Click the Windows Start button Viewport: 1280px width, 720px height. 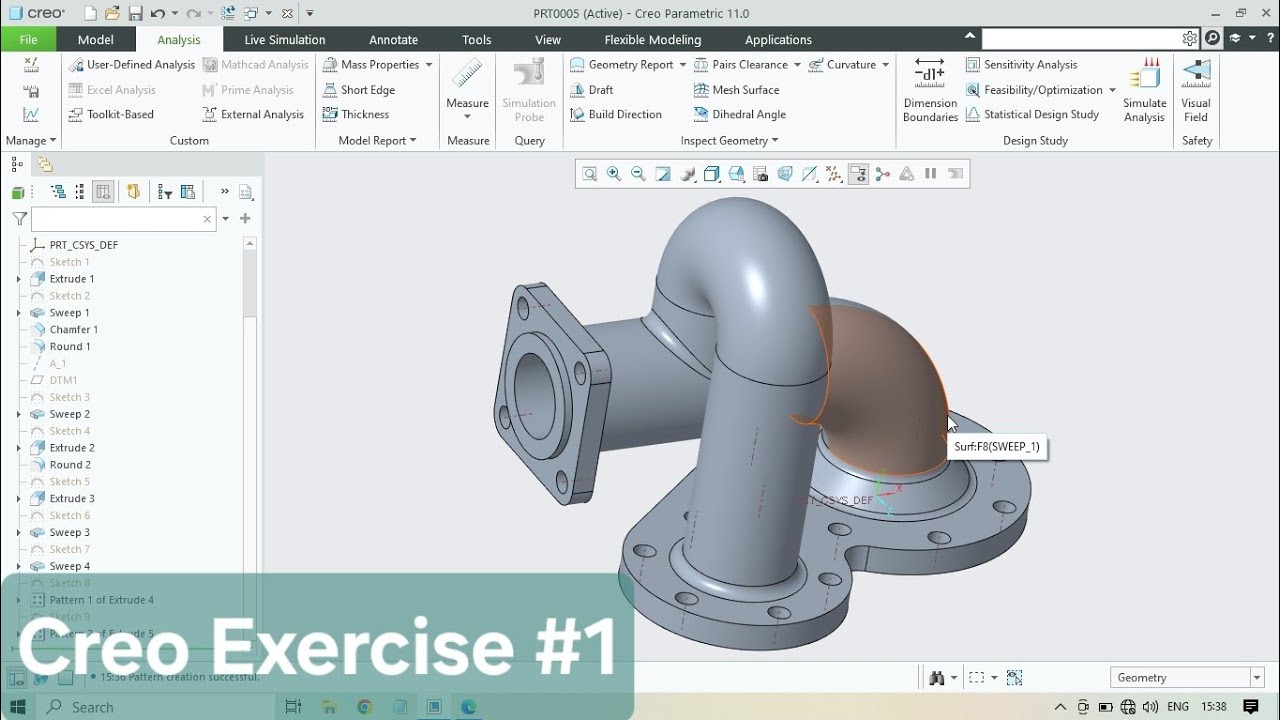point(17,707)
